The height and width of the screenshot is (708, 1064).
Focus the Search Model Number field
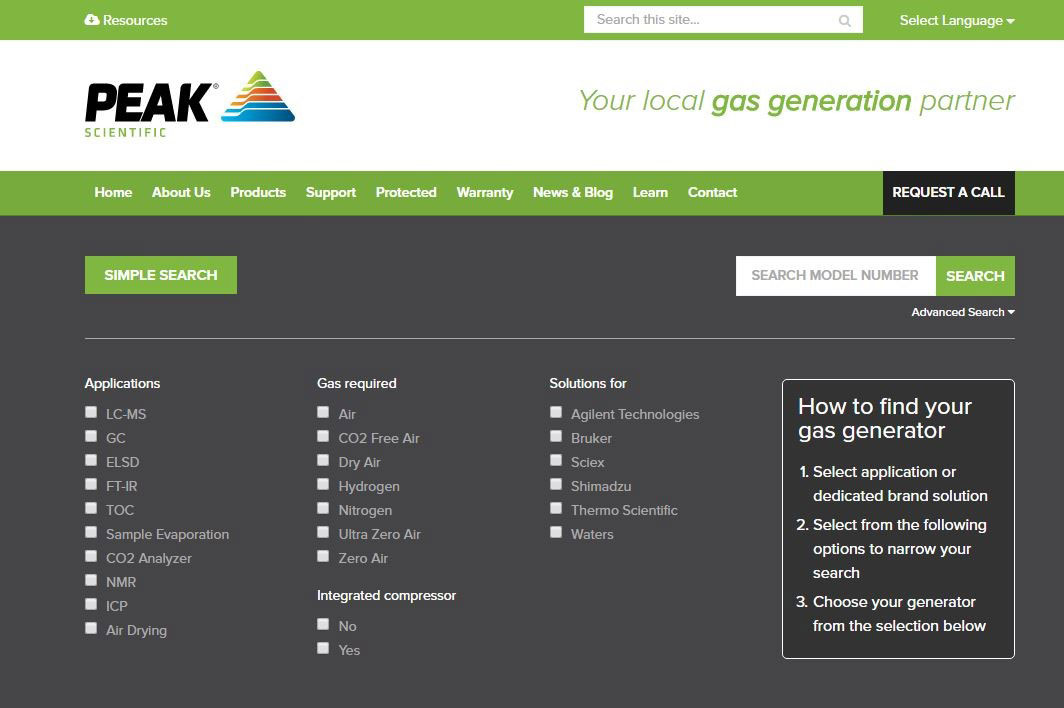[x=835, y=276]
